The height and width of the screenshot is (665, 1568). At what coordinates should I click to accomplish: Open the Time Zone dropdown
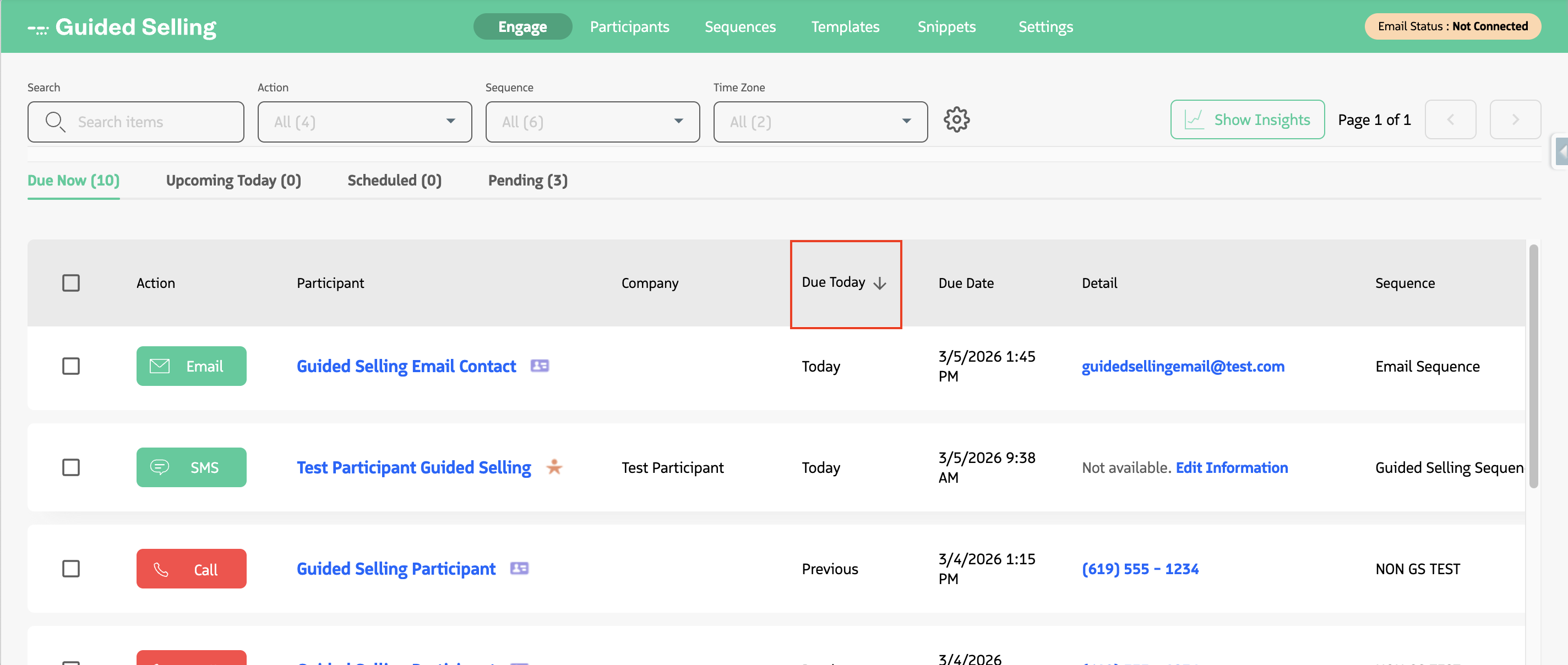(819, 121)
